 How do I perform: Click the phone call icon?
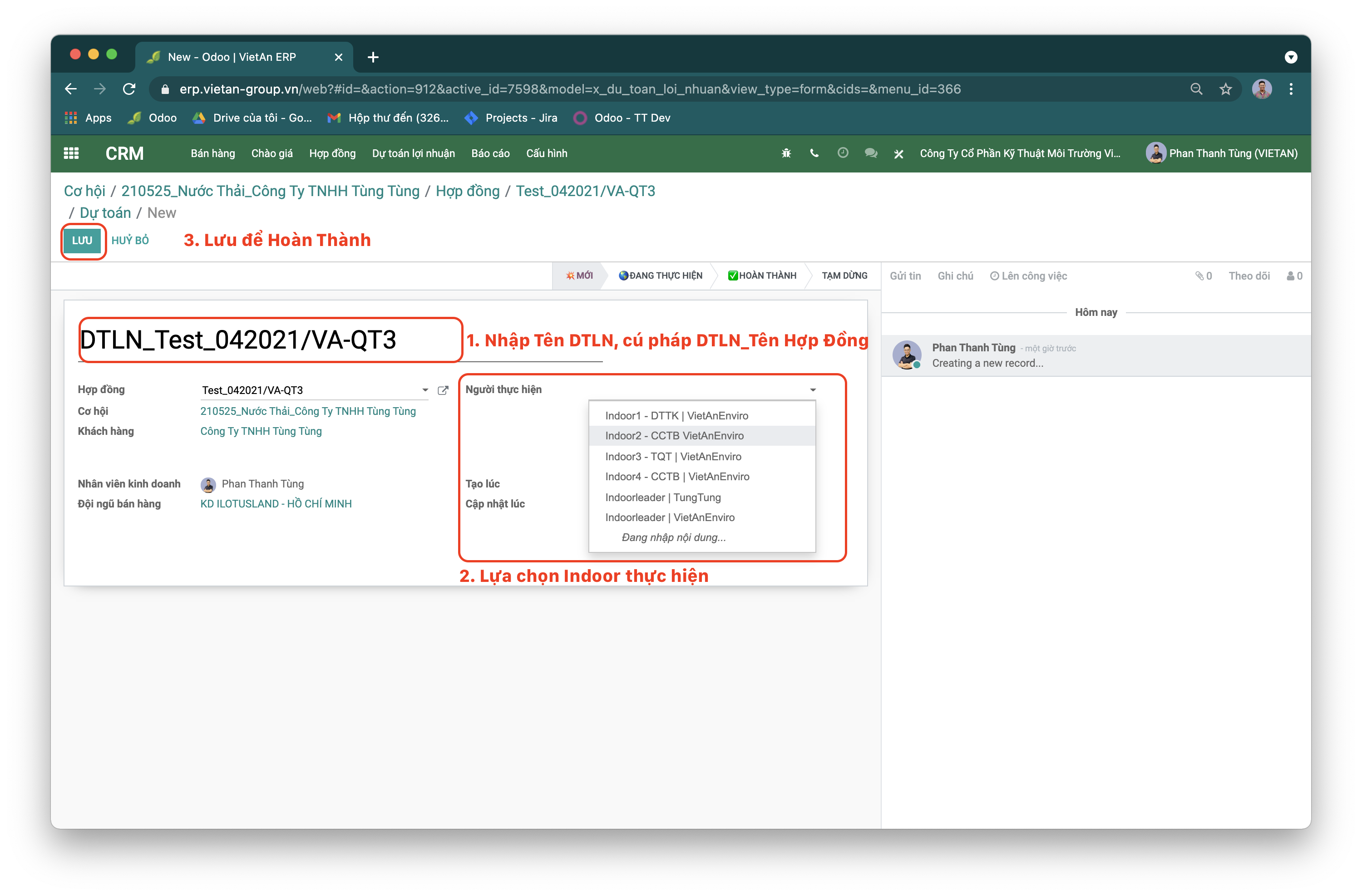814,153
